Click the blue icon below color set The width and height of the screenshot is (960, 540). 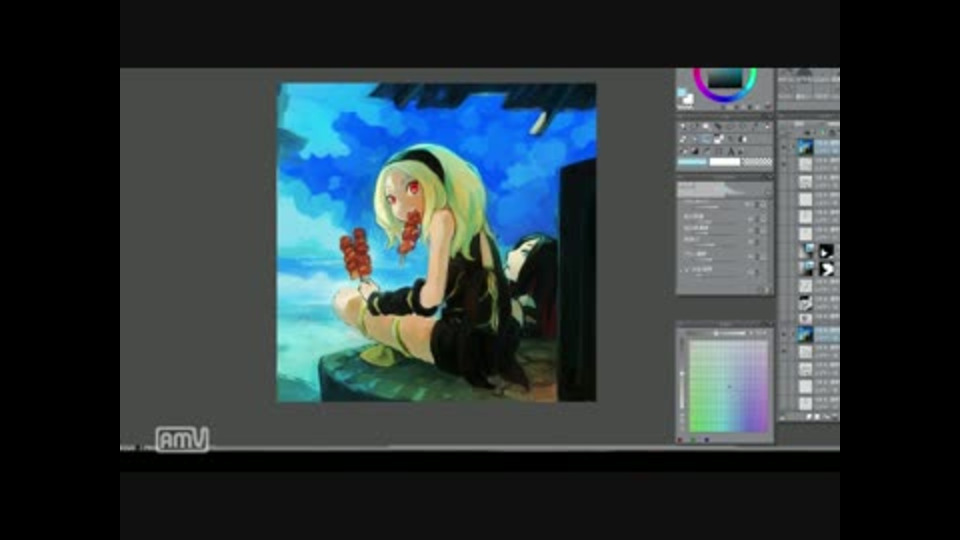click(706, 440)
